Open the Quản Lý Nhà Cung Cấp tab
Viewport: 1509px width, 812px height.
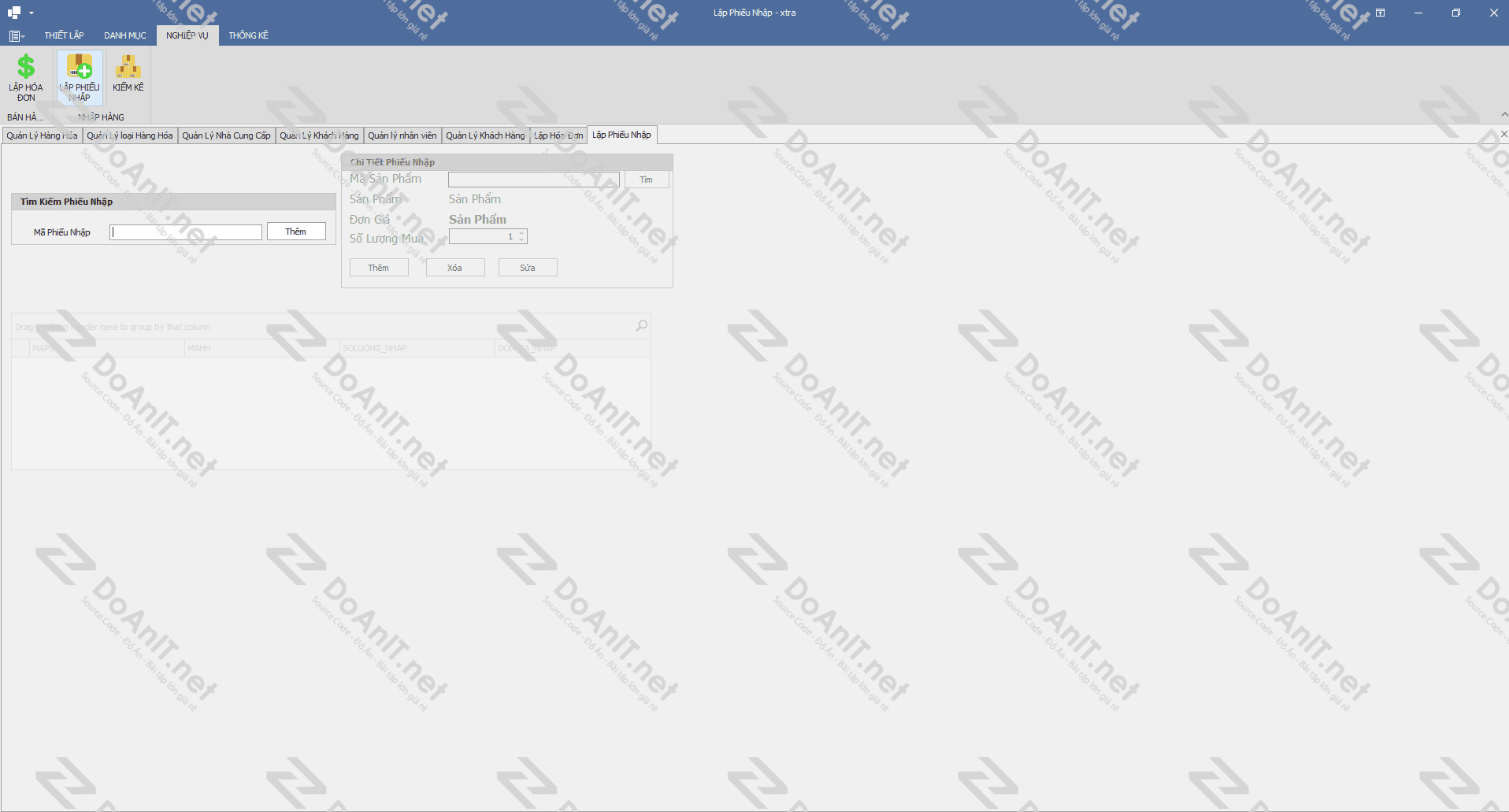click(227, 135)
